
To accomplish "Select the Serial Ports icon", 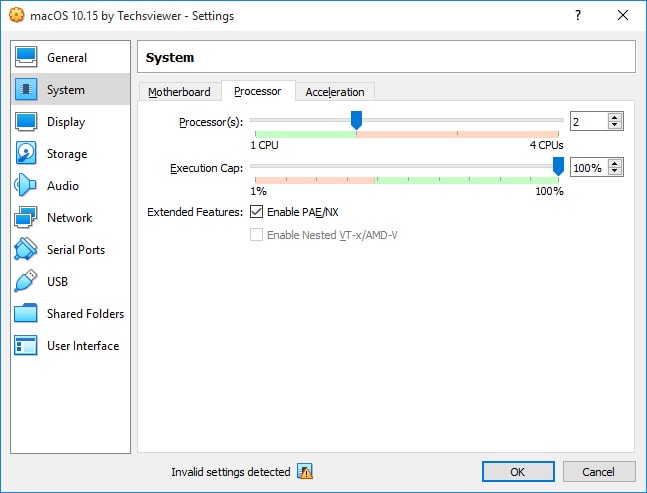I will tap(27, 250).
